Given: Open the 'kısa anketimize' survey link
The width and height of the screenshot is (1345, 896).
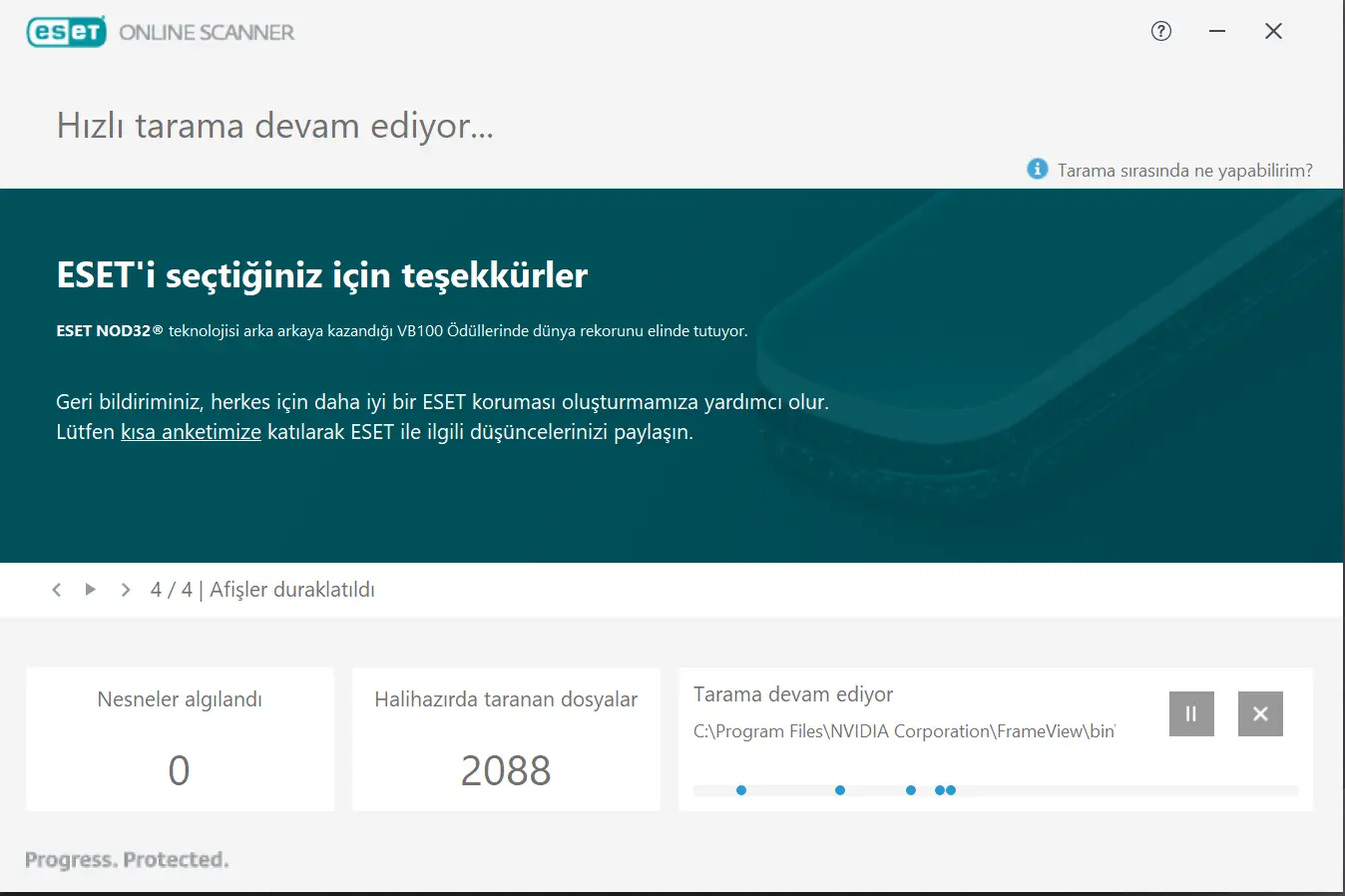Looking at the screenshot, I should pos(191,432).
